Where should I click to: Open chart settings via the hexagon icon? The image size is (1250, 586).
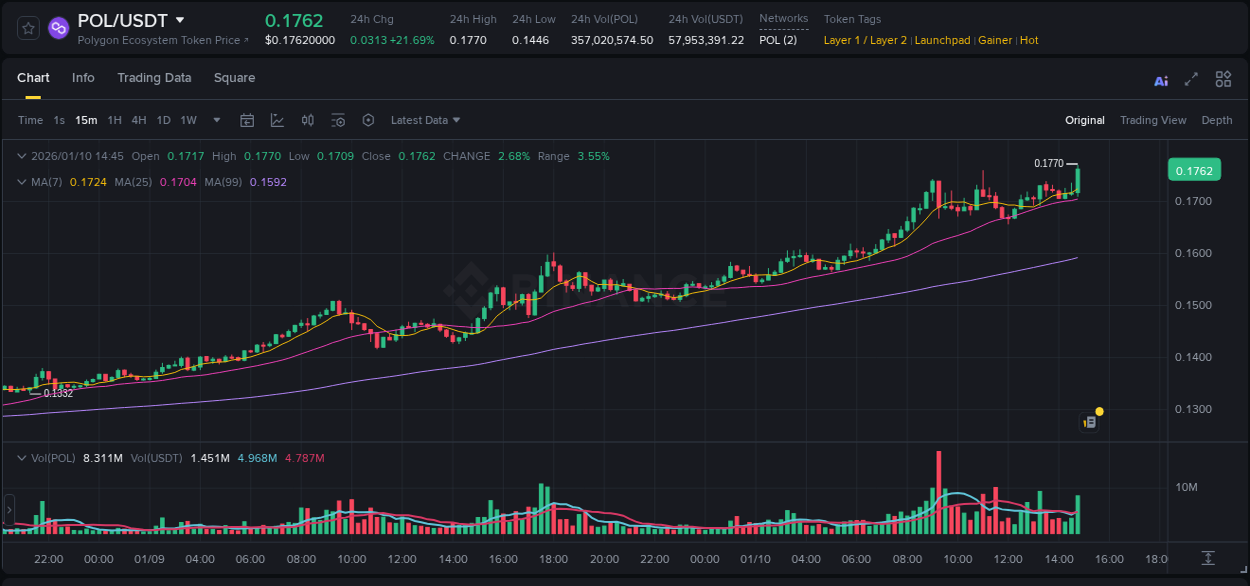coord(368,119)
